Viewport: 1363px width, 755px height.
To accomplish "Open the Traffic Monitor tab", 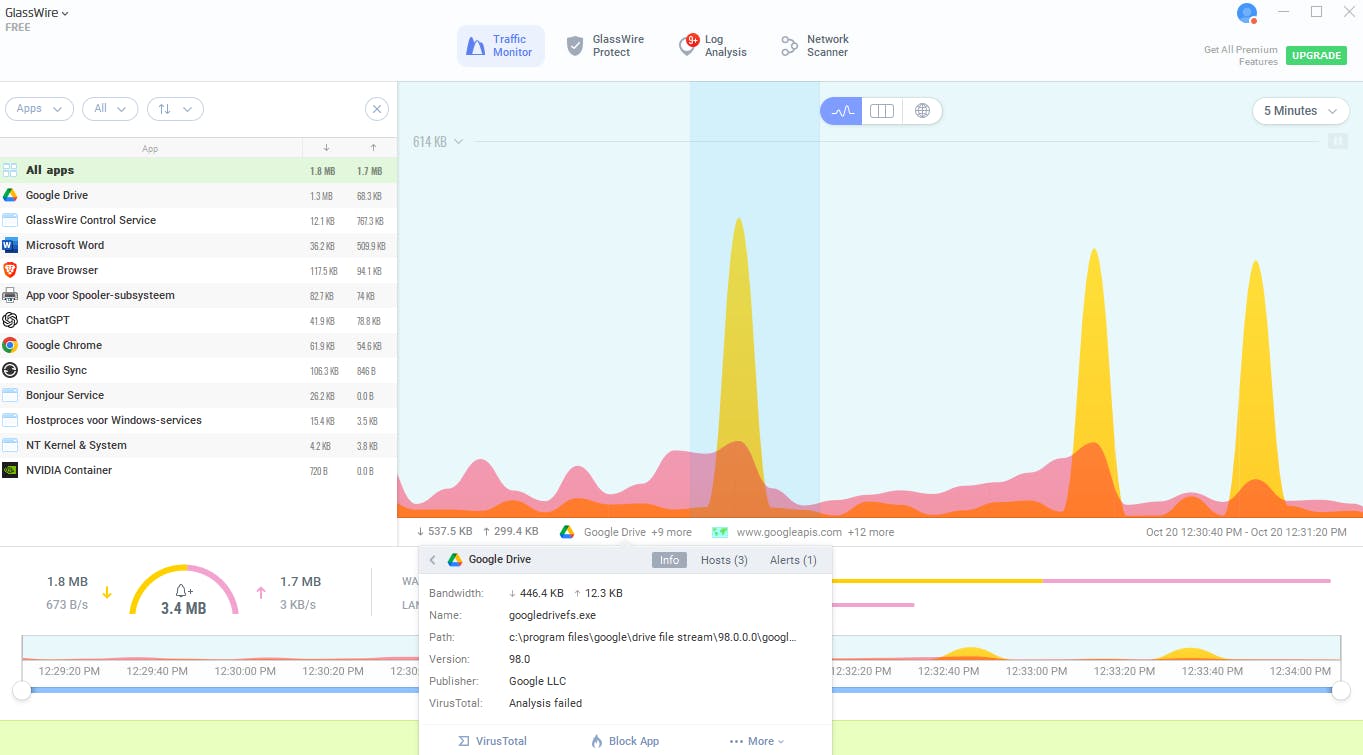I will pos(501,46).
